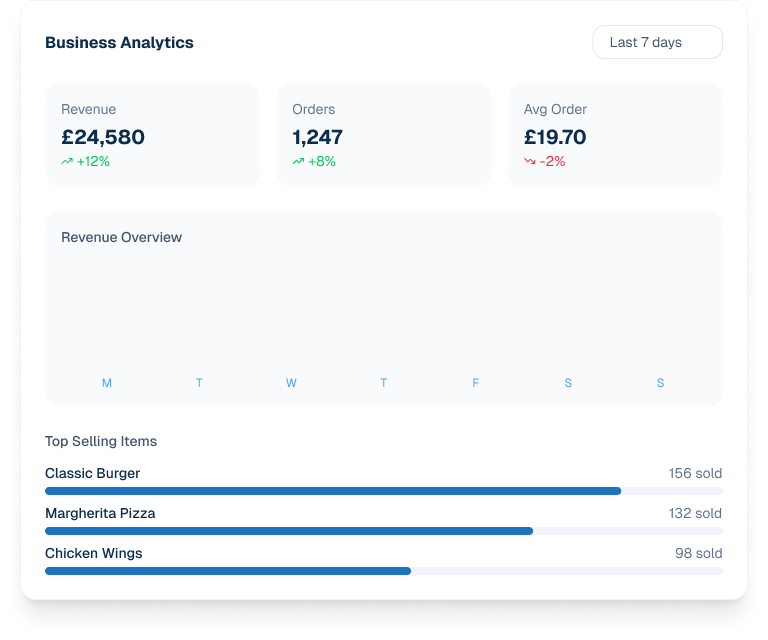Viewport: 768px width, 640px height.
Task: Click the +8% orders change indicator
Action: click(322, 161)
